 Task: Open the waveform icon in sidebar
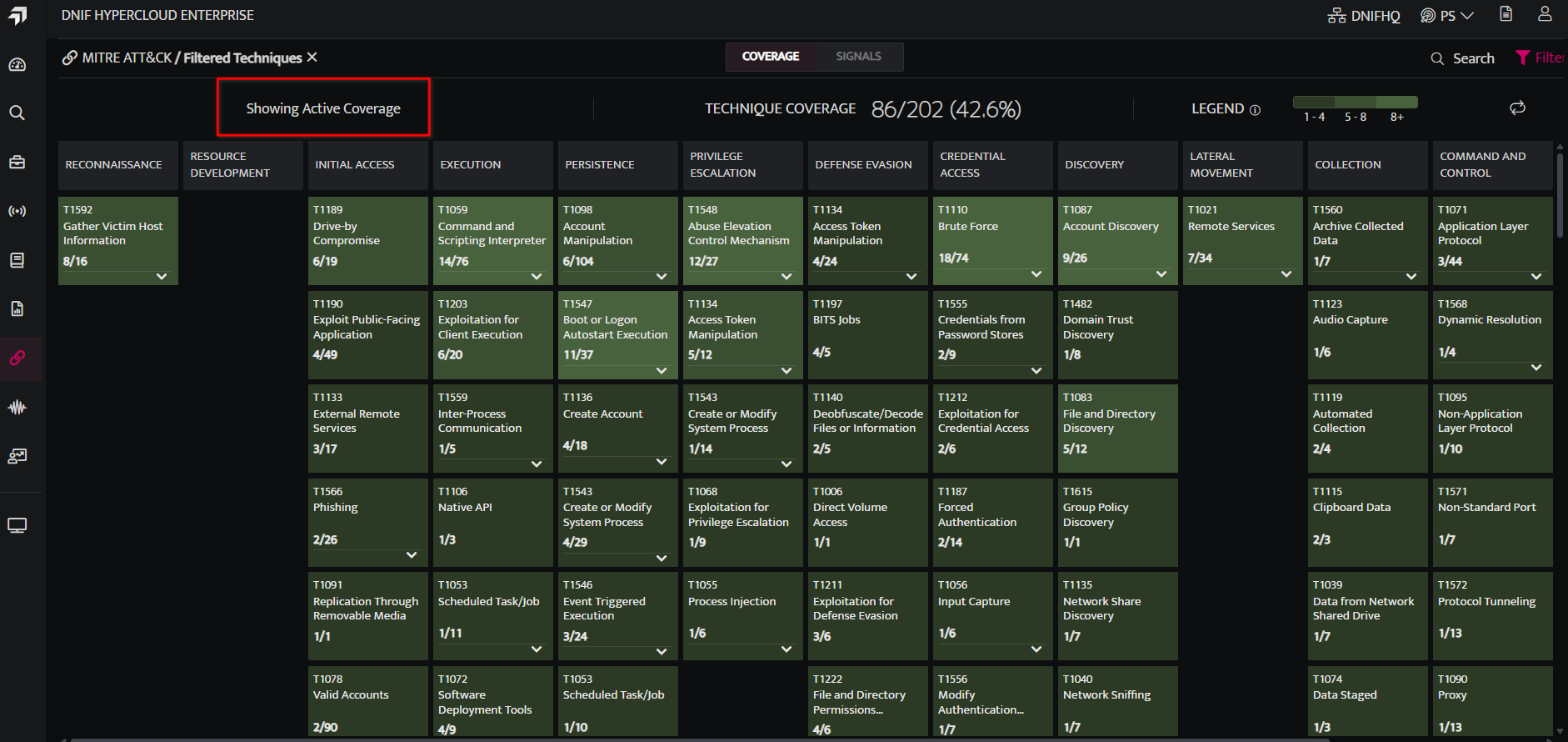tap(17, 407)
